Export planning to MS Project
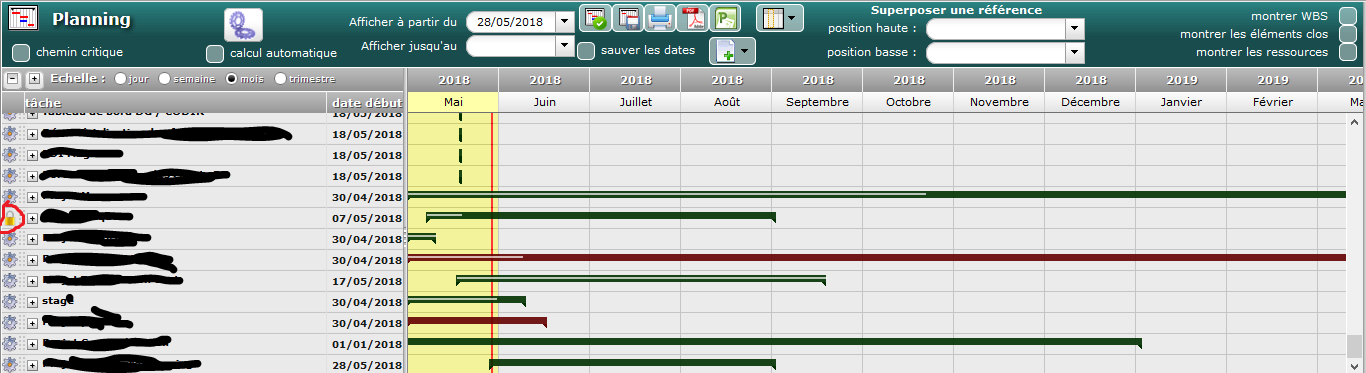Viewport: 1366px width, 373px height. point(724,18)
